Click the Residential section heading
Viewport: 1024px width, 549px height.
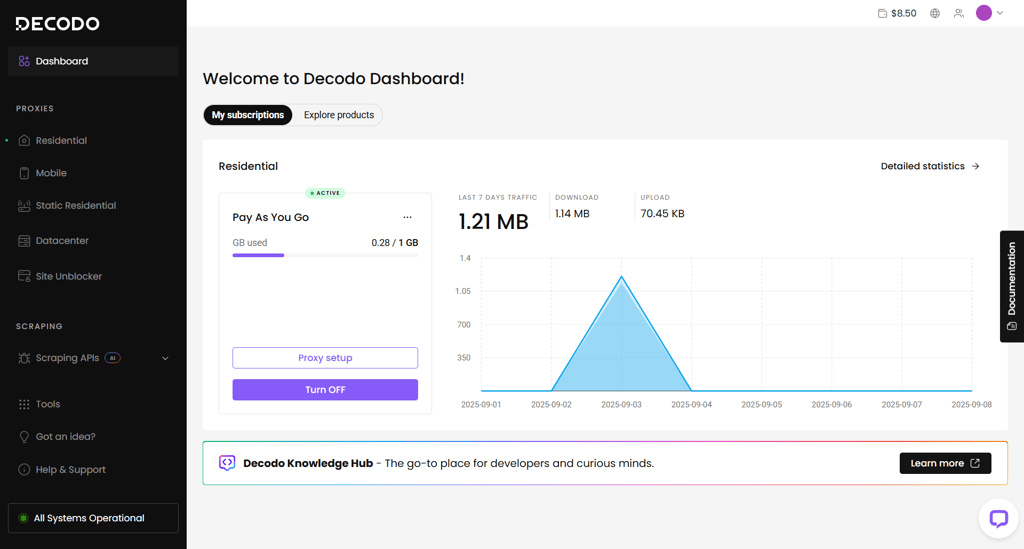pos(248,166)
